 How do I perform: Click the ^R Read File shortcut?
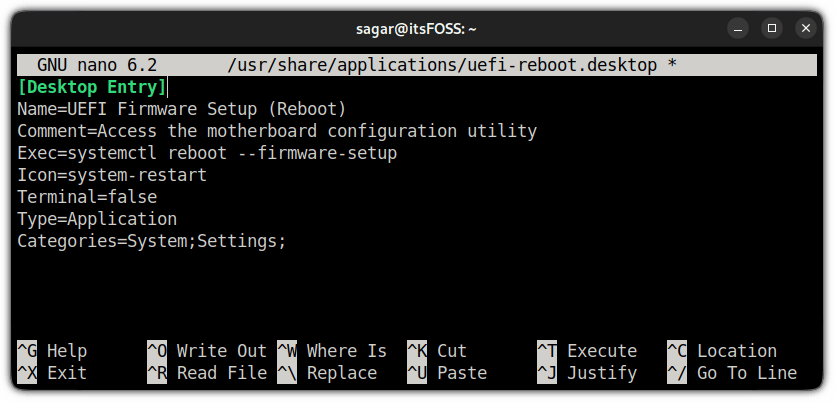(207, 373)
